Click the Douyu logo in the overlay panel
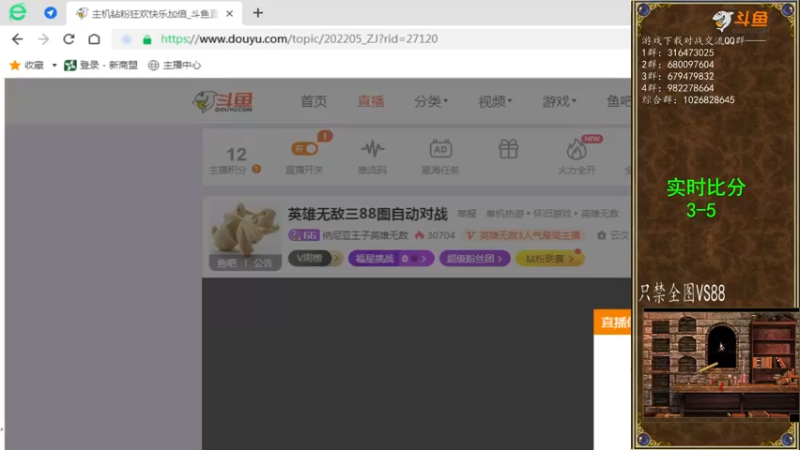 point(740,20)
